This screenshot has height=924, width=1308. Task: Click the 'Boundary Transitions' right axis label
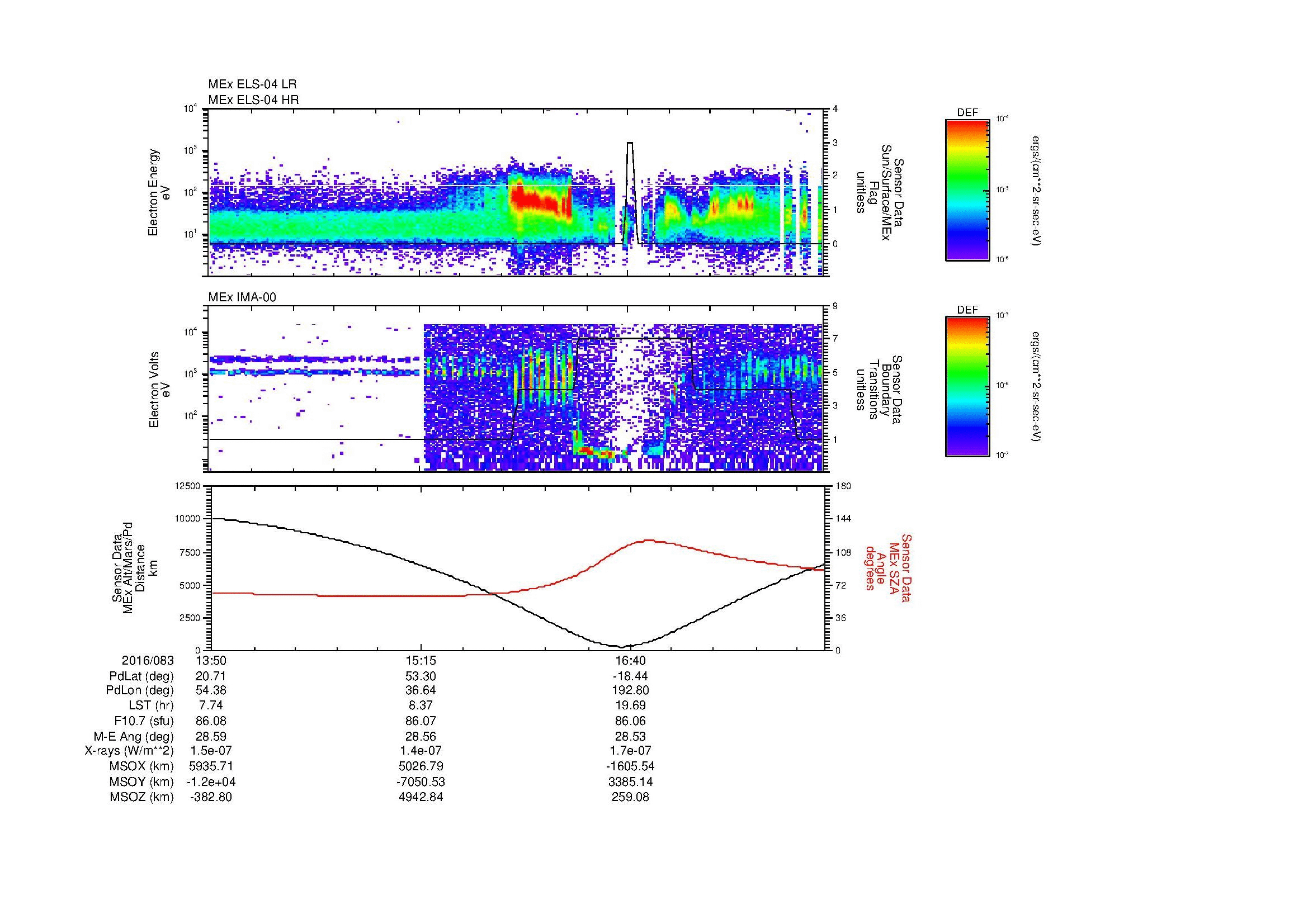(880, 390)
